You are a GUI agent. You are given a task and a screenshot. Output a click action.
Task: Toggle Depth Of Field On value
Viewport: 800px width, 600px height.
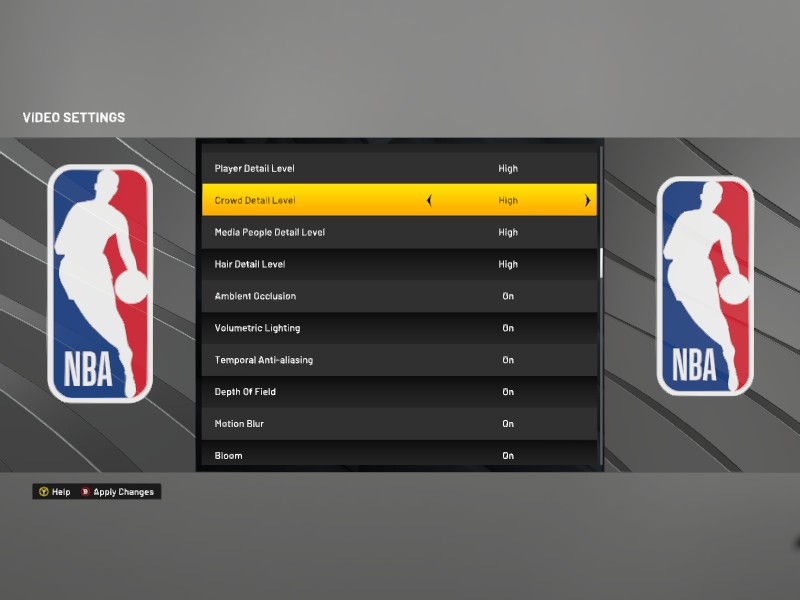pos(508,392)
